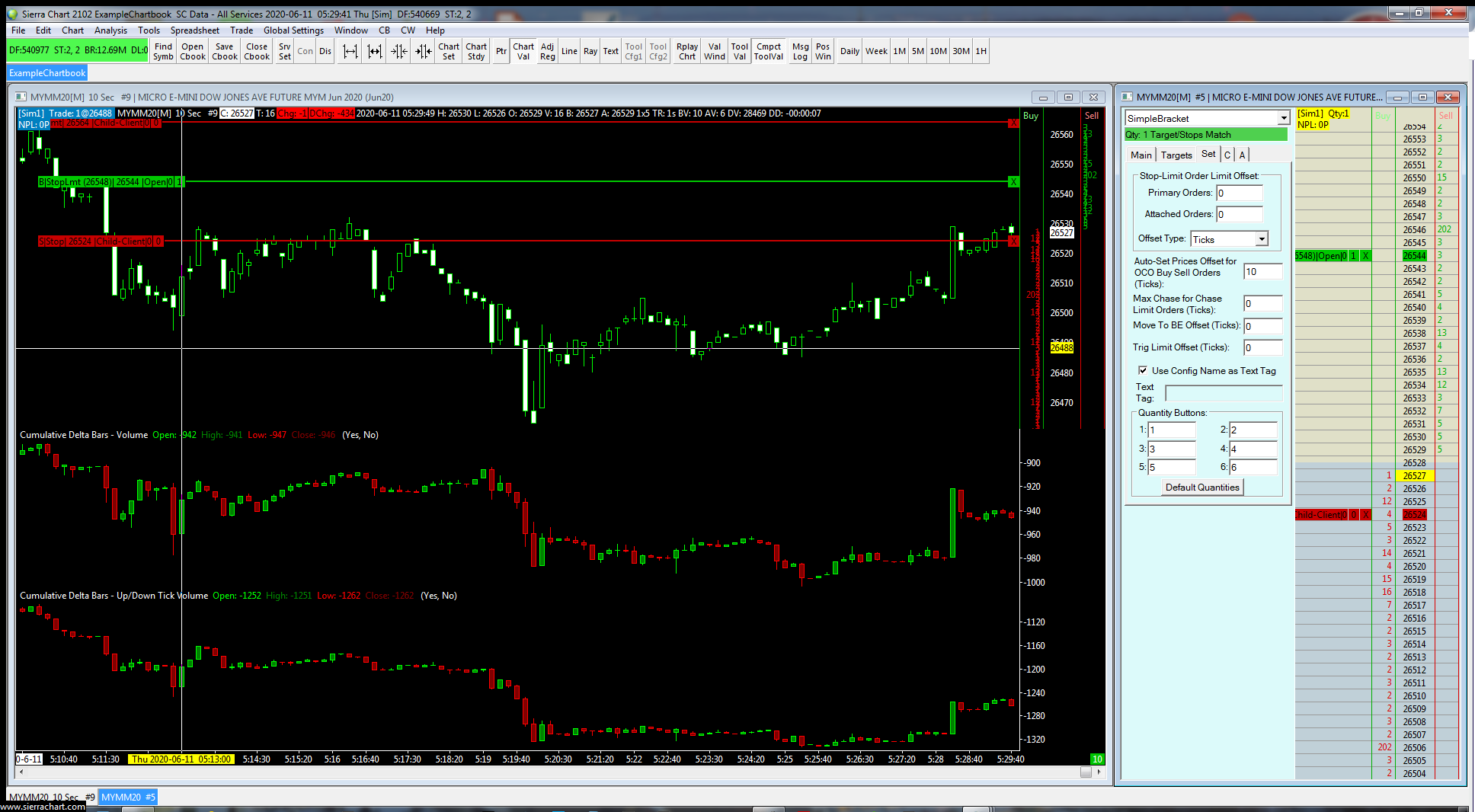The image size is (1475, 812).
Task: Click the chart horizontal scrollbar thumb
Action: click(x=1086, y=772)
